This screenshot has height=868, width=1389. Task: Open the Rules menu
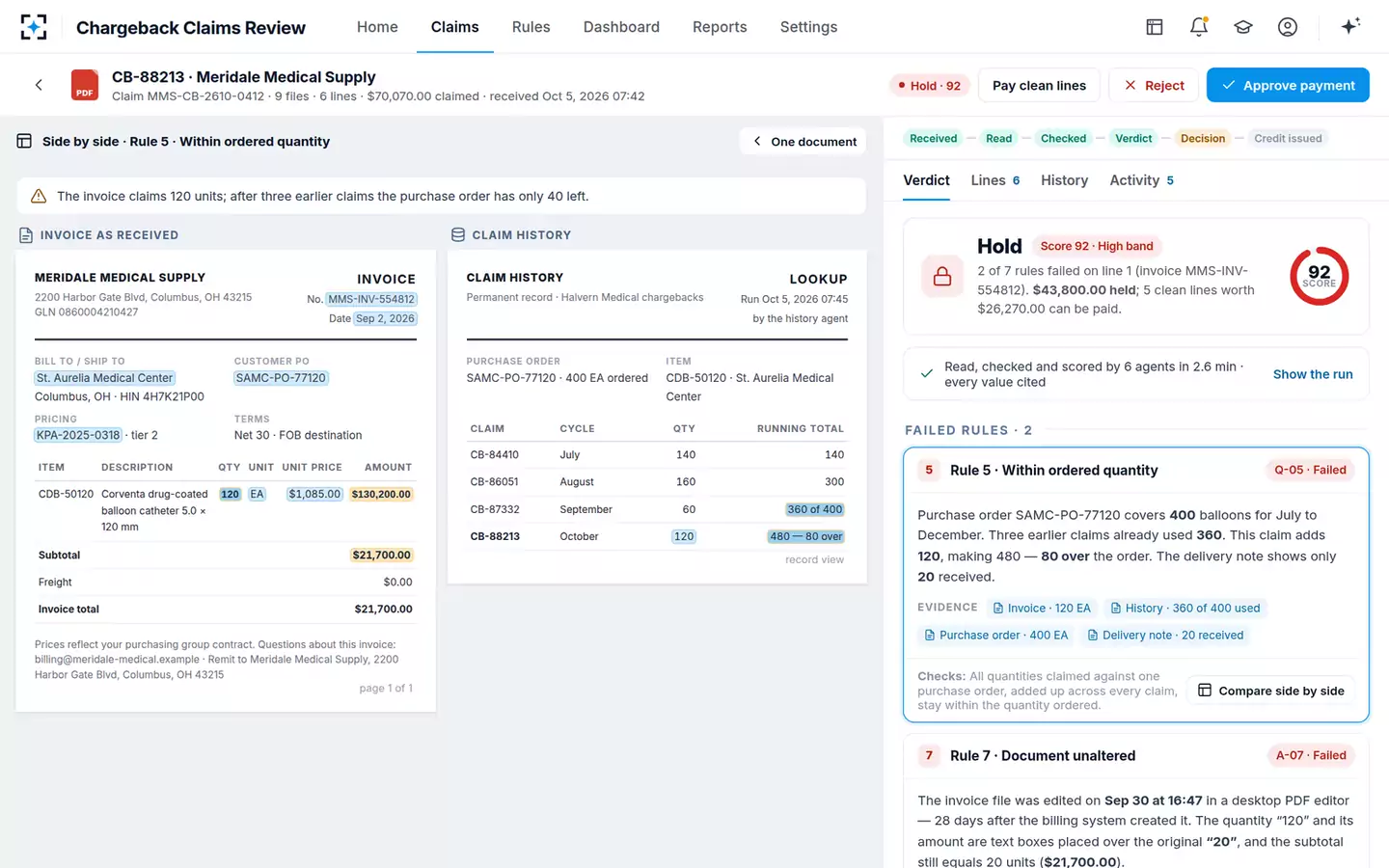click(531, 27)
